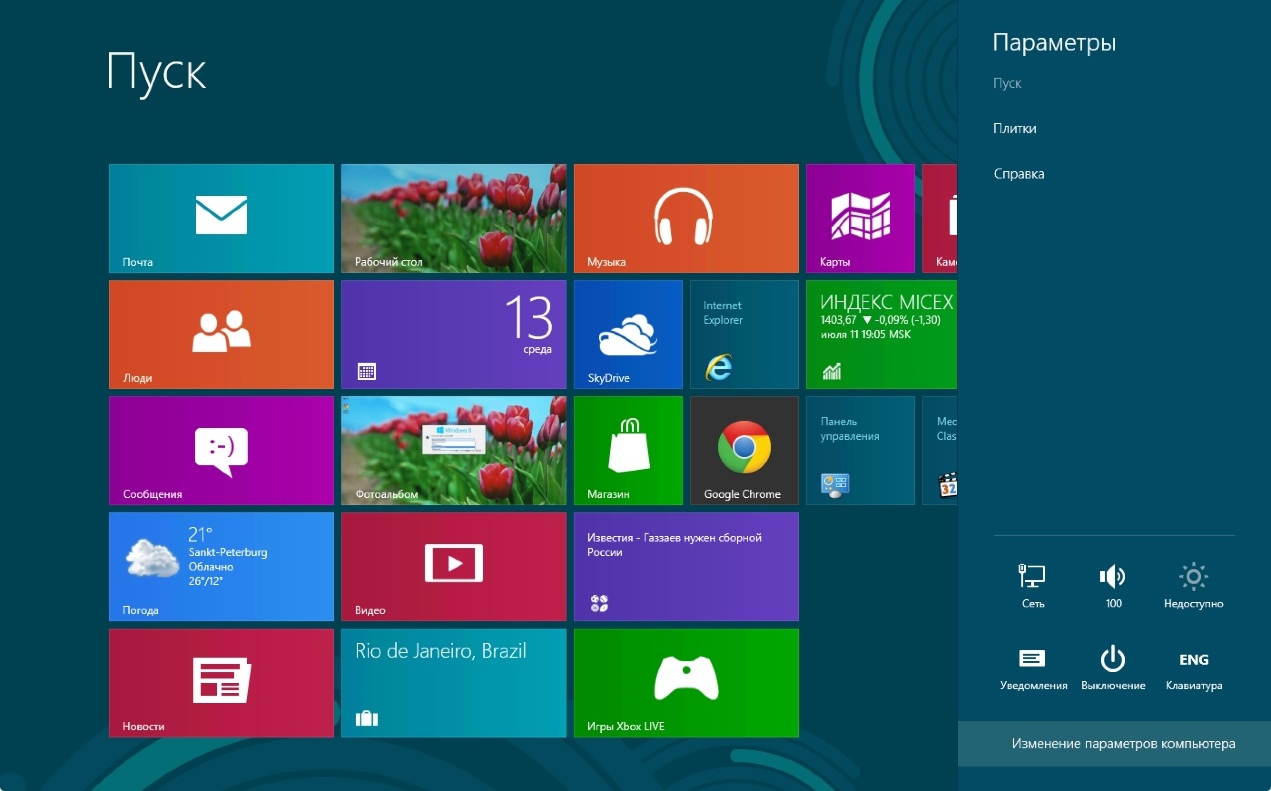Select Плитки in settings panel

(1014, 129)
